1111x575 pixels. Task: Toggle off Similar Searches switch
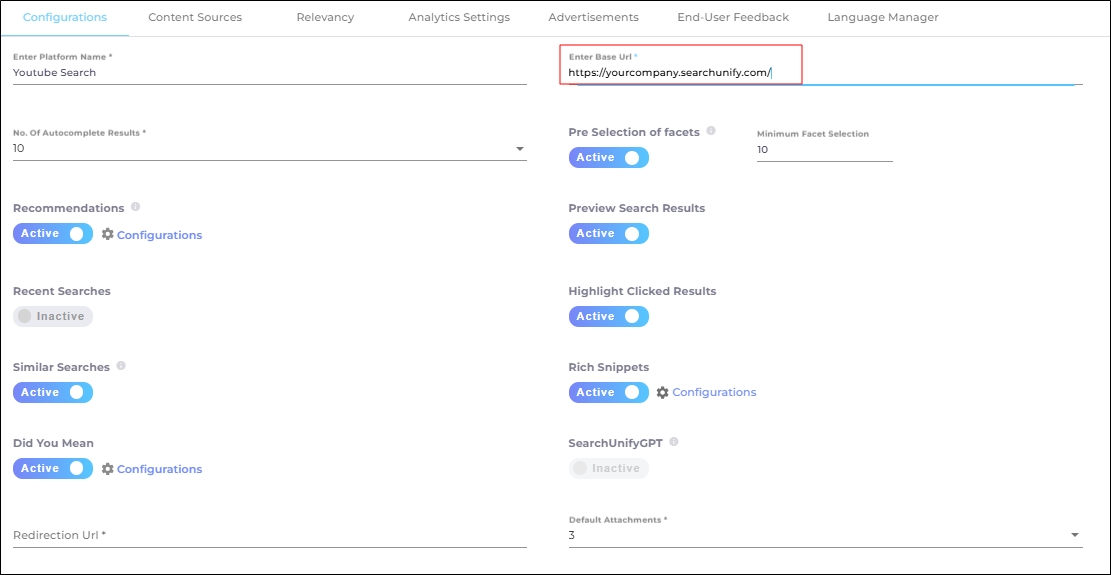click(52, 392)
